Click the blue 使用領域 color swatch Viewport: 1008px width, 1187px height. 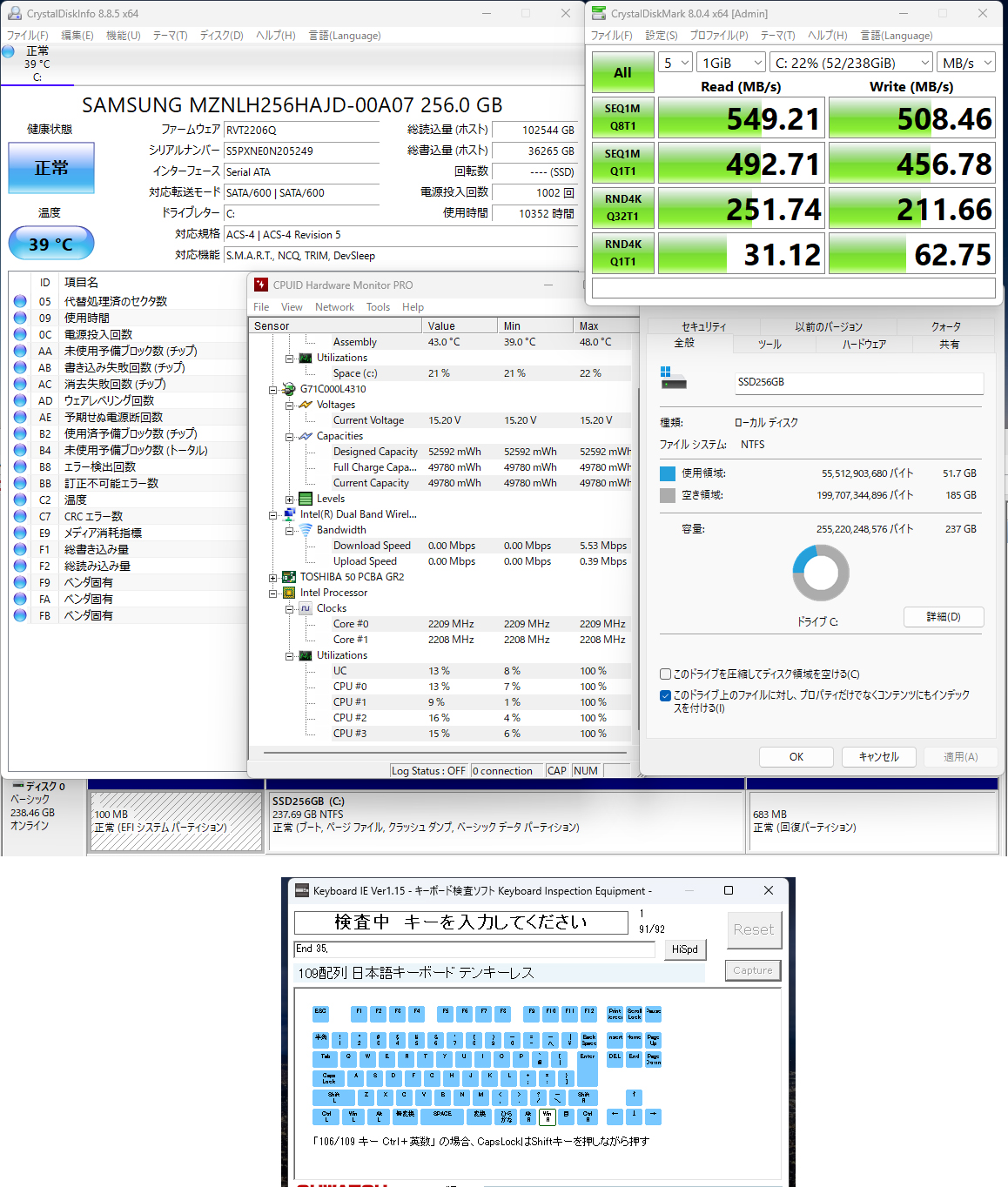(x=668, y=473)
